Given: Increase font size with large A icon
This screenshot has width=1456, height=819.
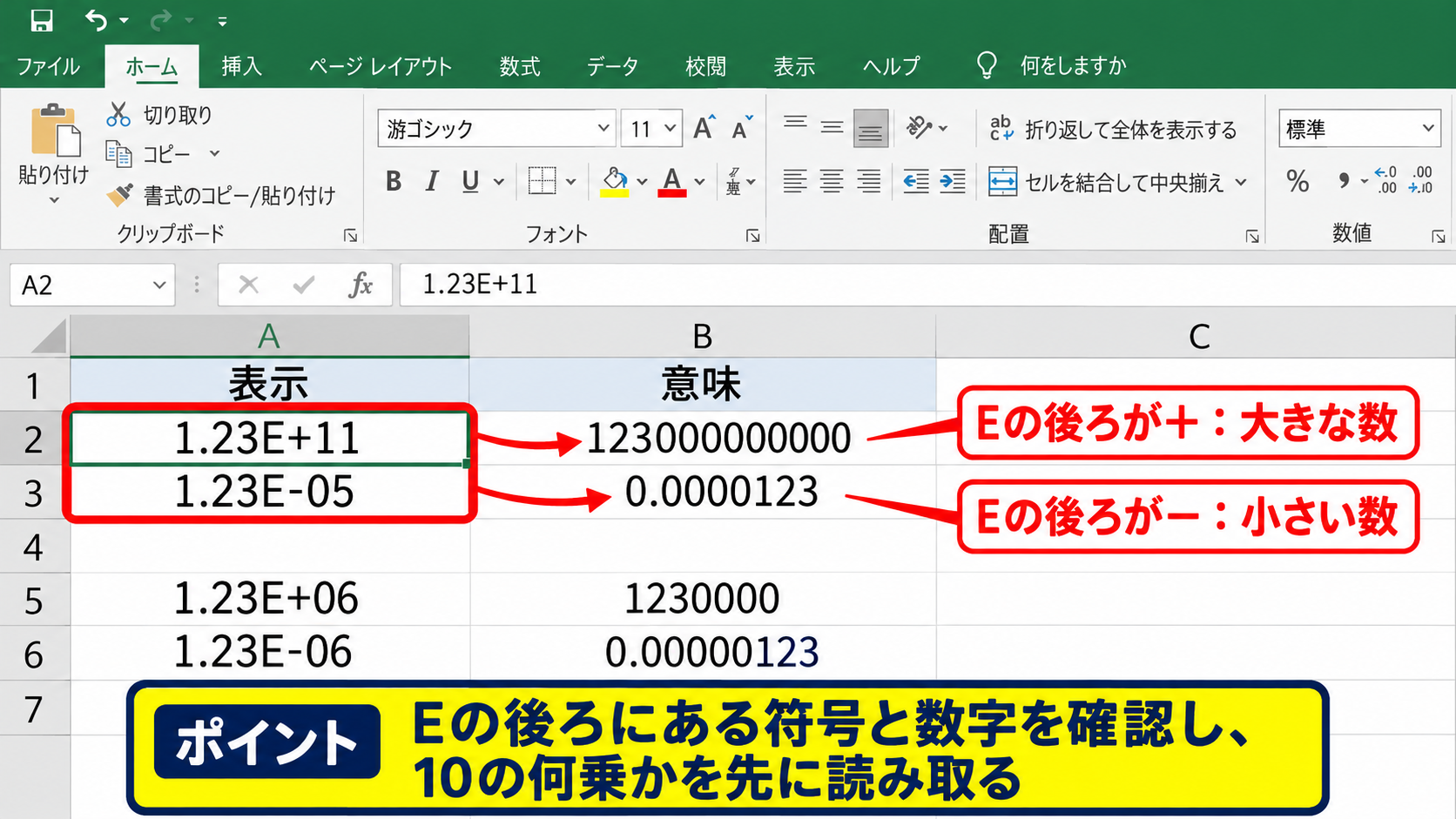Looking at the screenshot, I should click(x=704, y=129).
